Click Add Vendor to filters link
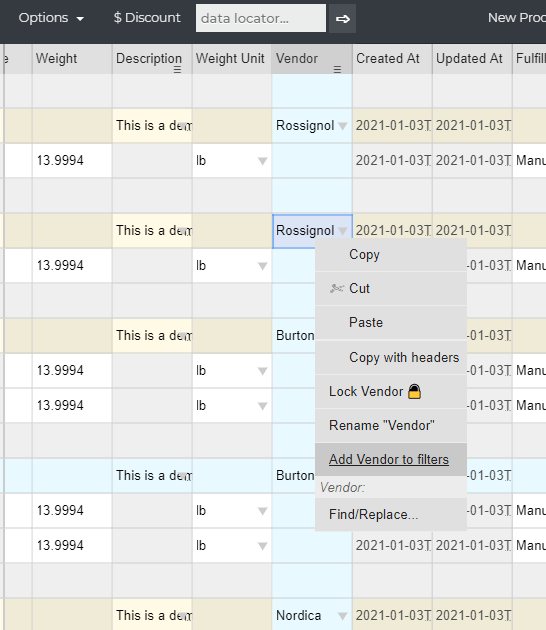This screenshot has height=630, width=546. tap(389, 459)
